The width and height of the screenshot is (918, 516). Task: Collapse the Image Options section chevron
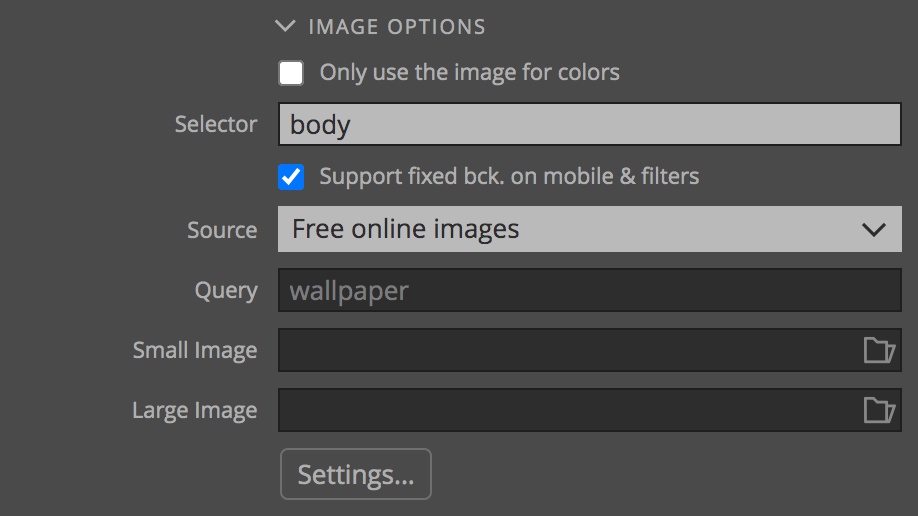click(x=285, y=26)
